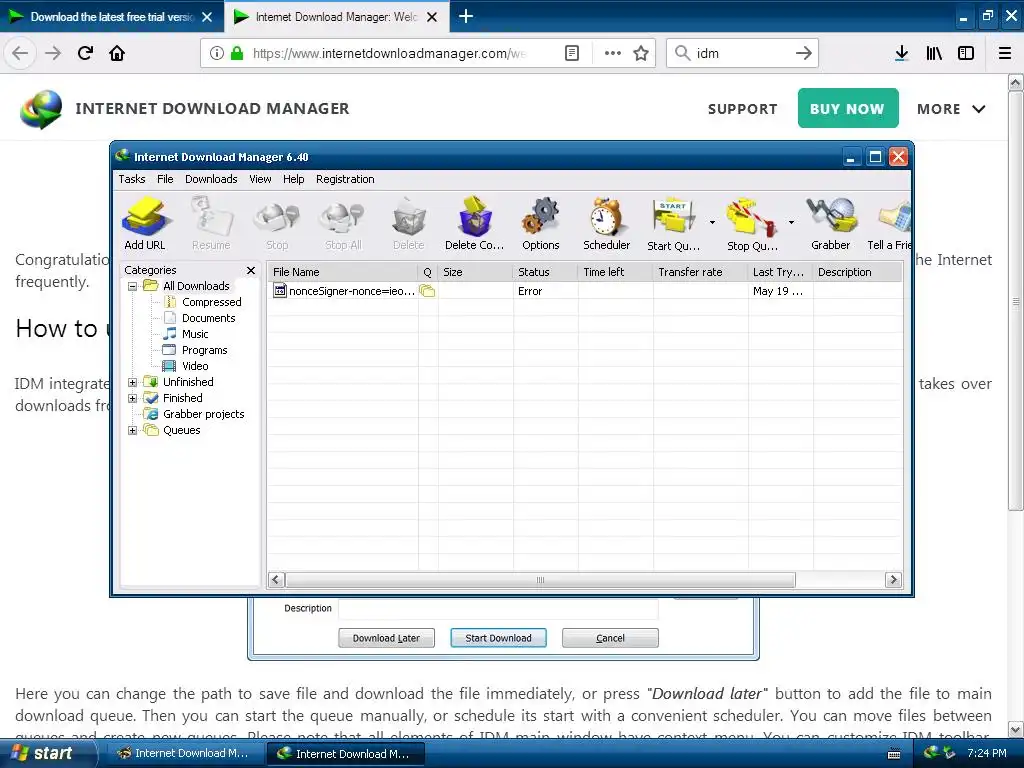Select the nonceSigner-nonce download row
This screenshot has width=1024, height=768.
coord(584,291)
